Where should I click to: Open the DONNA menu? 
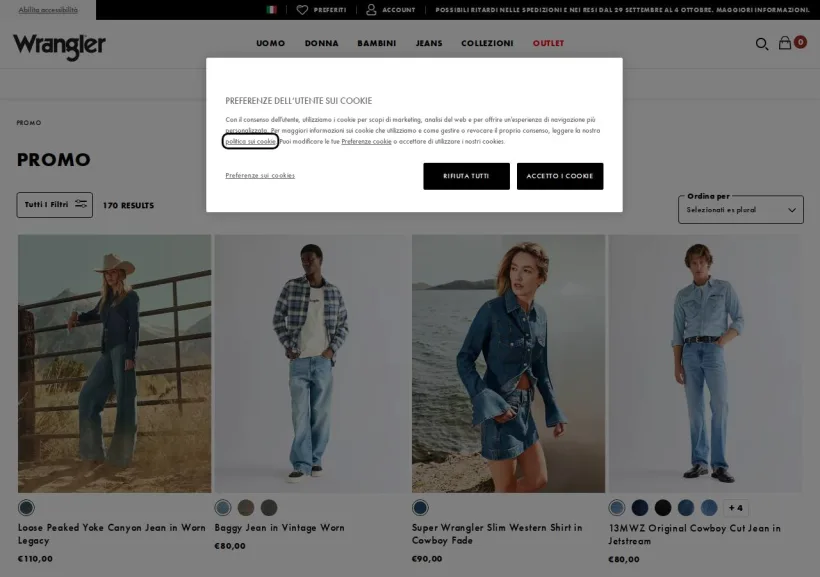click(x=321, y=43)
